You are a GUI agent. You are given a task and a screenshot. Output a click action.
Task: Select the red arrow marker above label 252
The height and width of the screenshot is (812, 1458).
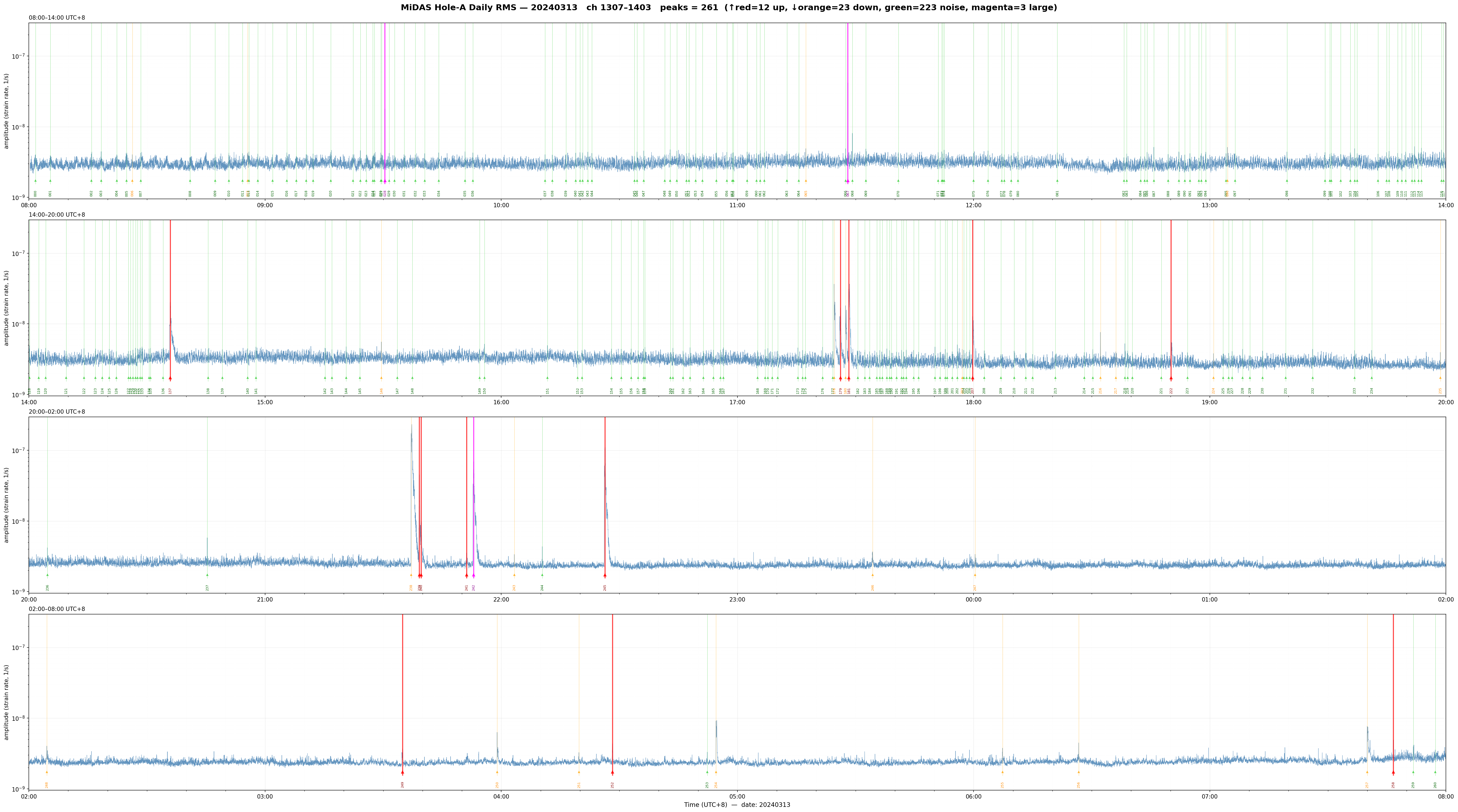[x=612, y=772]
